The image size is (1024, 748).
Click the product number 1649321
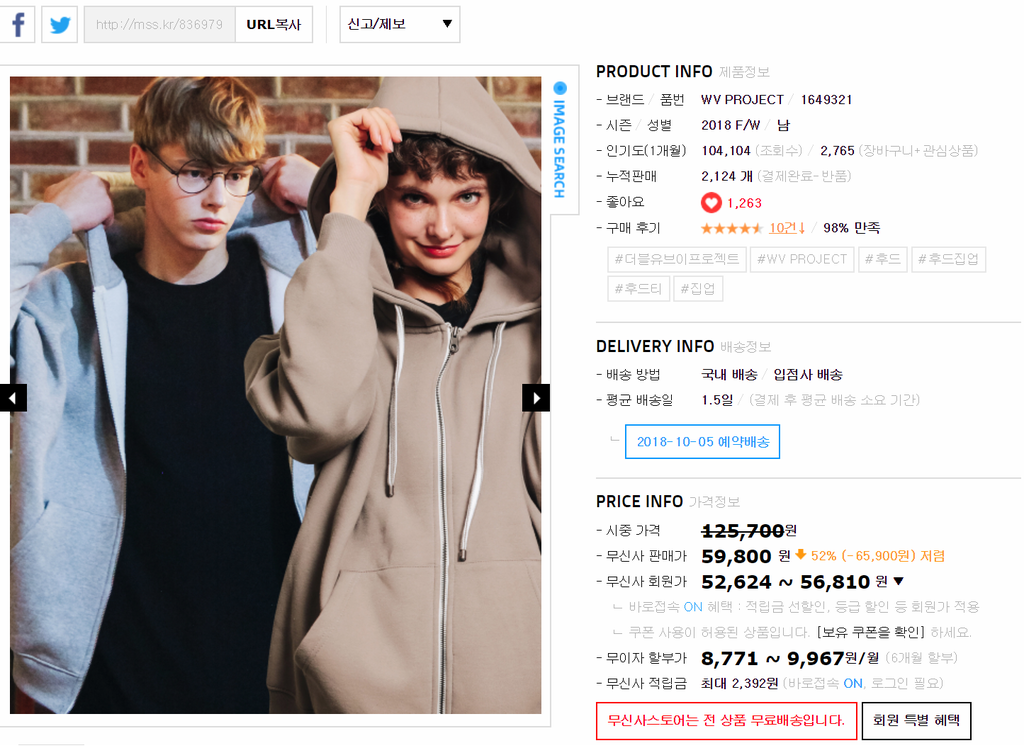tap(826, 100)
